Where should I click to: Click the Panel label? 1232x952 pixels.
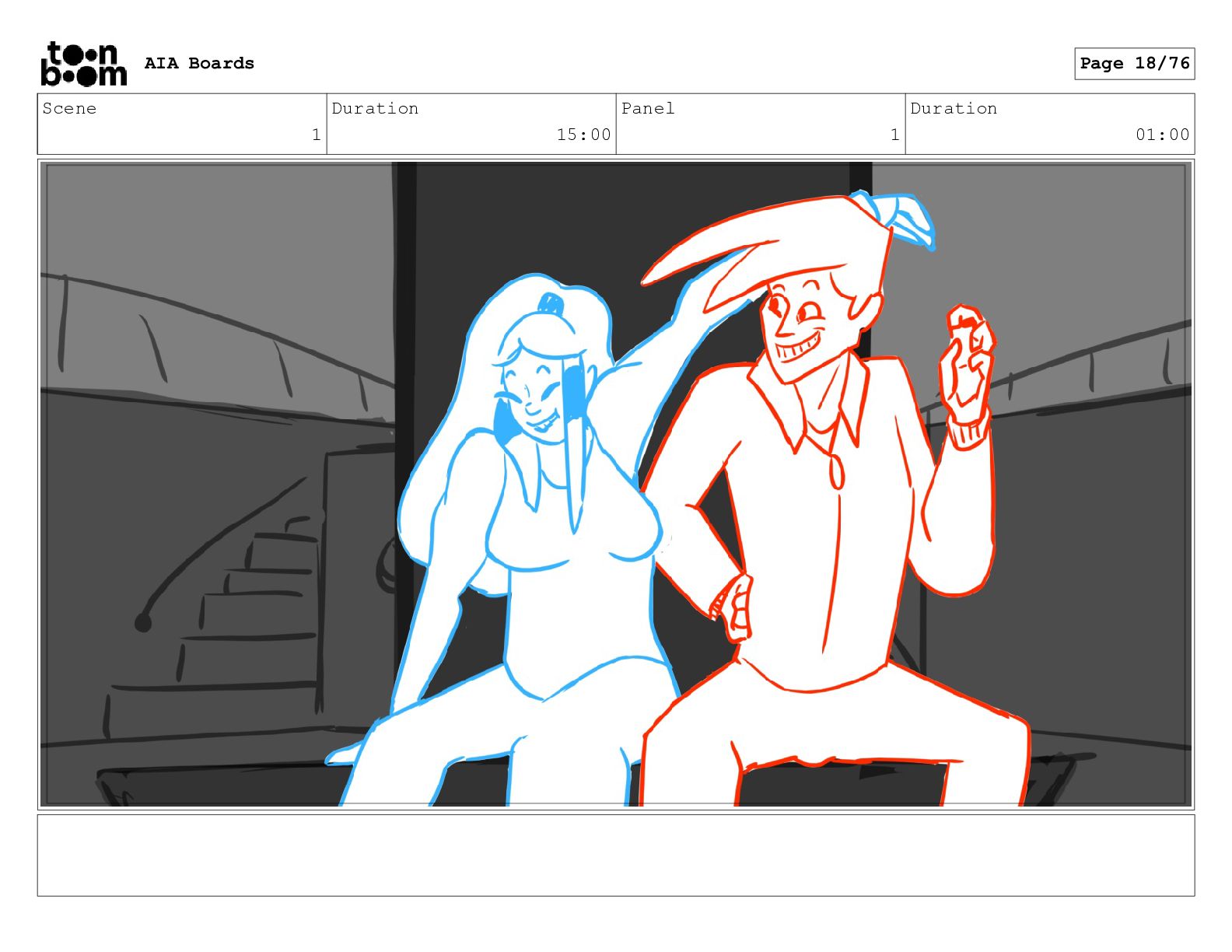coord(648,109)
